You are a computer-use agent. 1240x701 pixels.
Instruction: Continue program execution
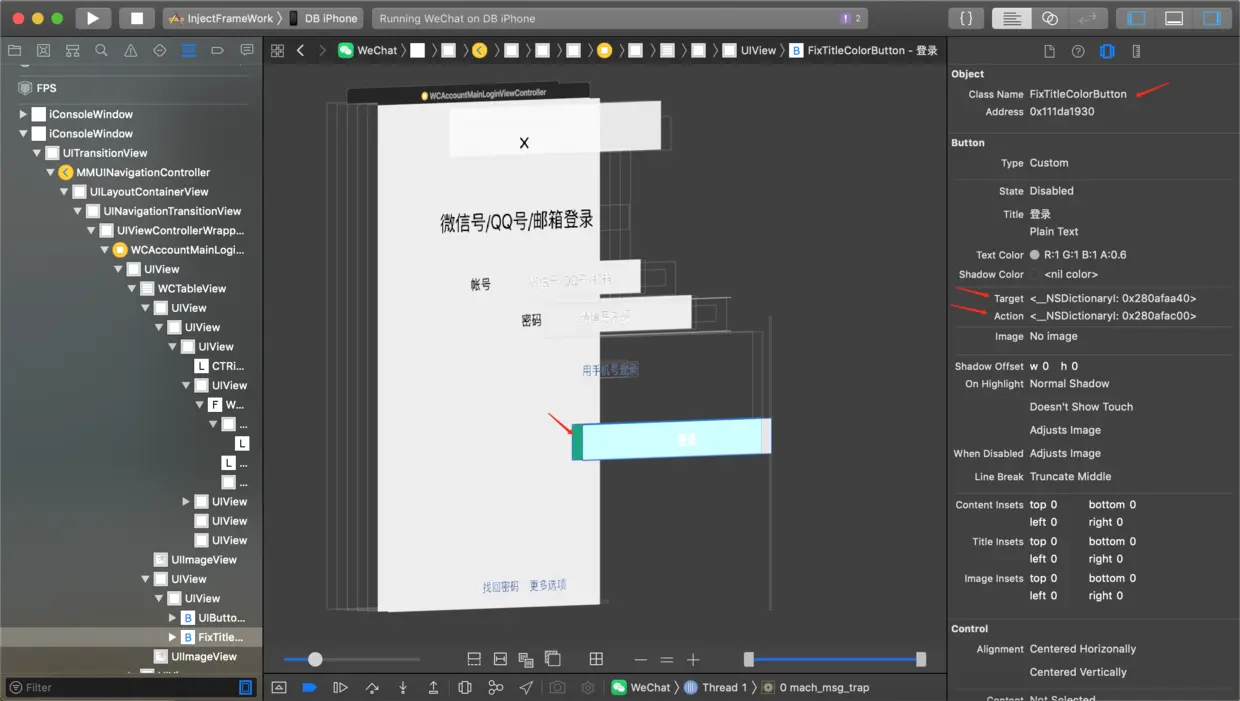tap(340, 687)
